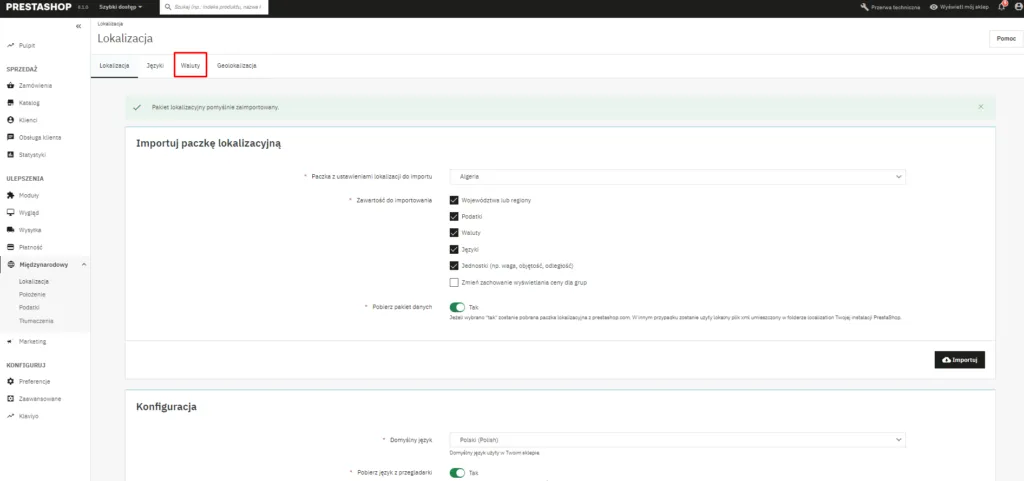Dismiss the green success alert
This screenshot has width=1024, height=481.
[x=981, y=106]
